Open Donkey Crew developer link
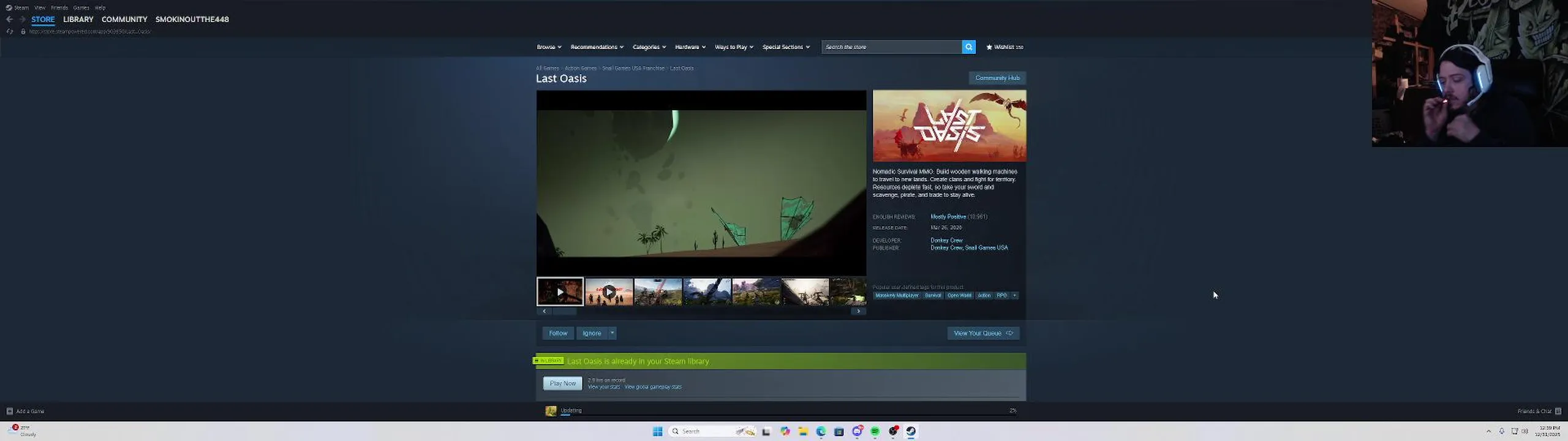 tap(946, 240)
